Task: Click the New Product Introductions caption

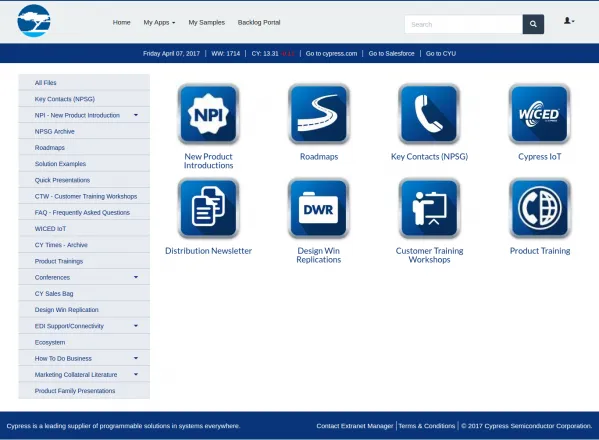Action: point(209,161)
